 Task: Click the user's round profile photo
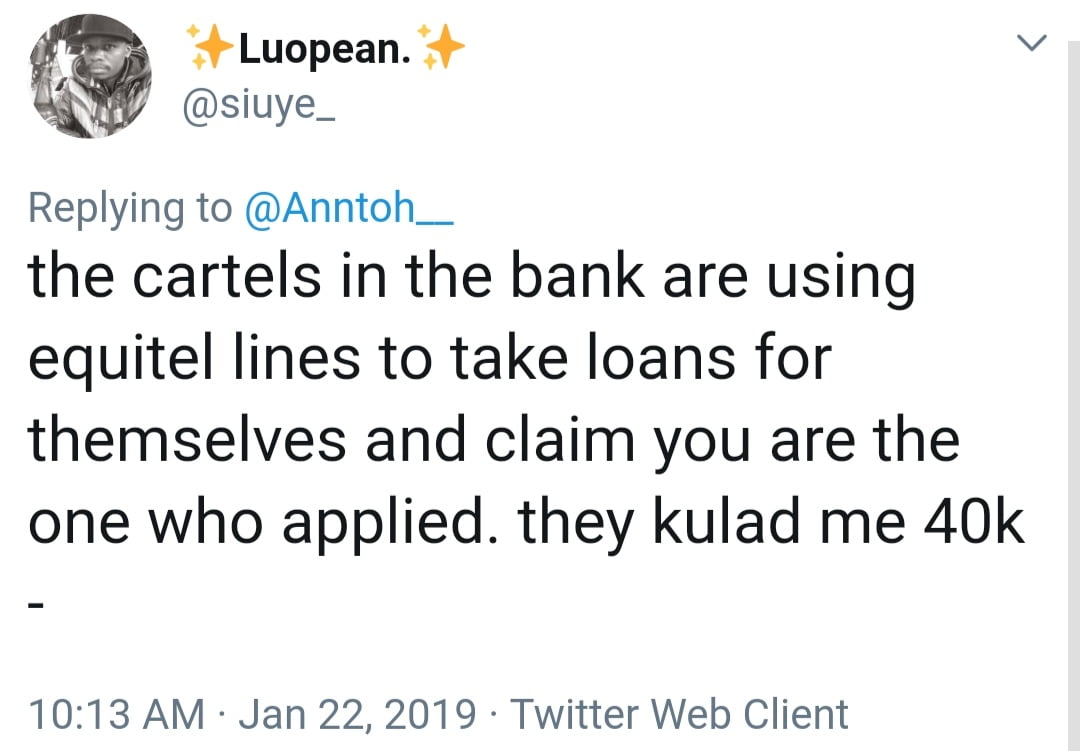pyautogui.click(x=91, y=76)
